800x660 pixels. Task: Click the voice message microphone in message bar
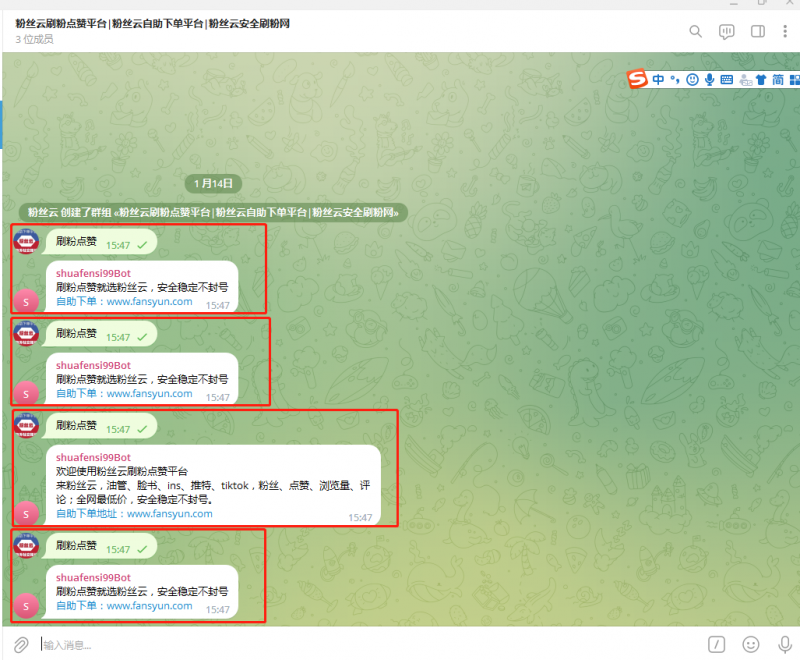click(x=785, y=645)
